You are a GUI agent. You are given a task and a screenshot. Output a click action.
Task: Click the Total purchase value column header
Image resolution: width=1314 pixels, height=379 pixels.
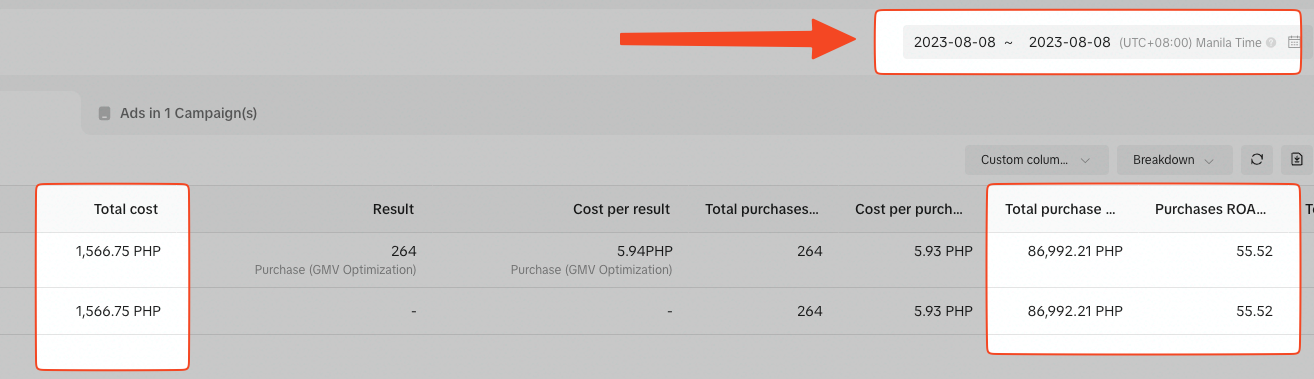[x=1060, y=209]
